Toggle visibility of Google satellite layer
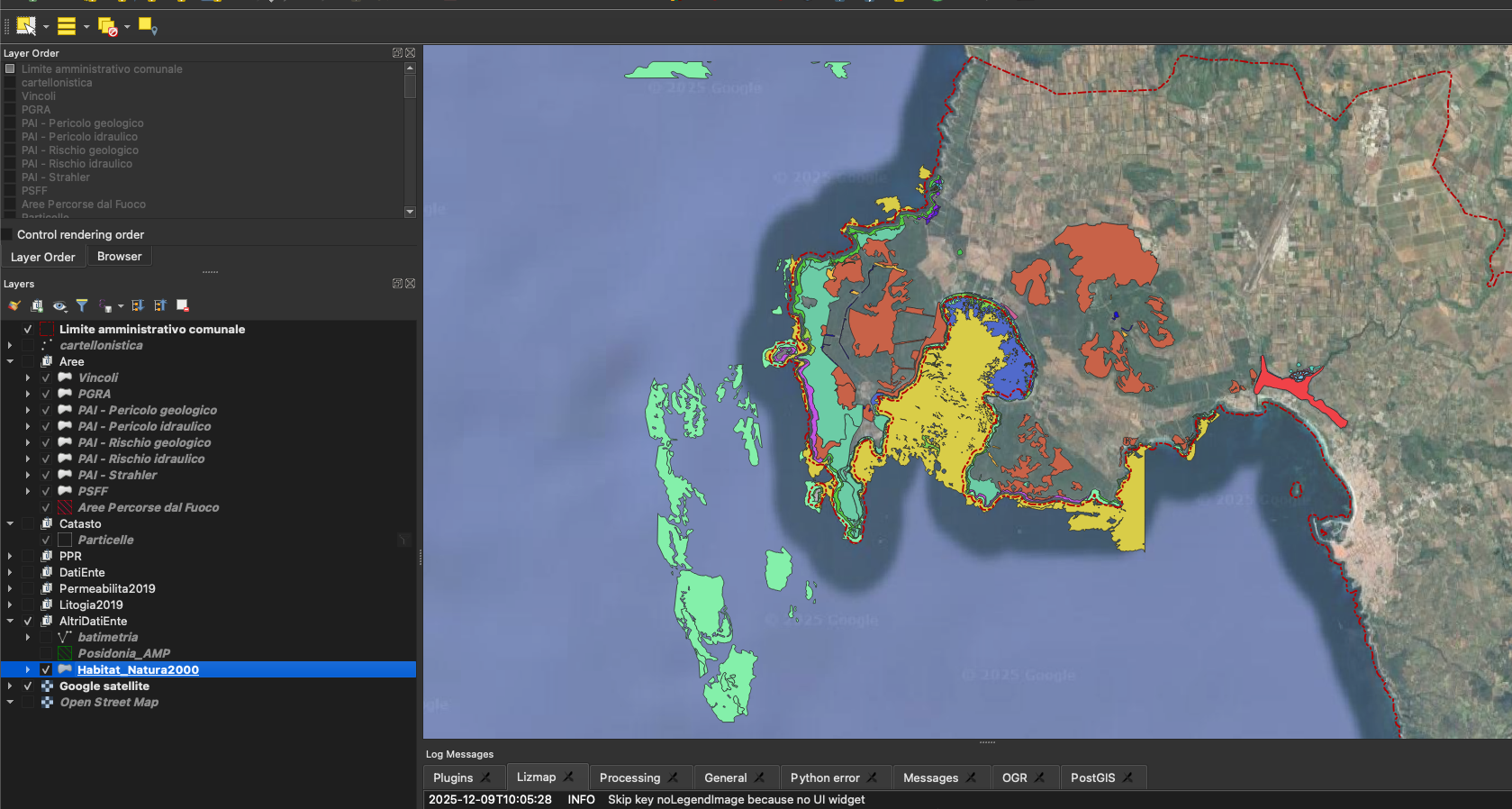 pos(28,686)
